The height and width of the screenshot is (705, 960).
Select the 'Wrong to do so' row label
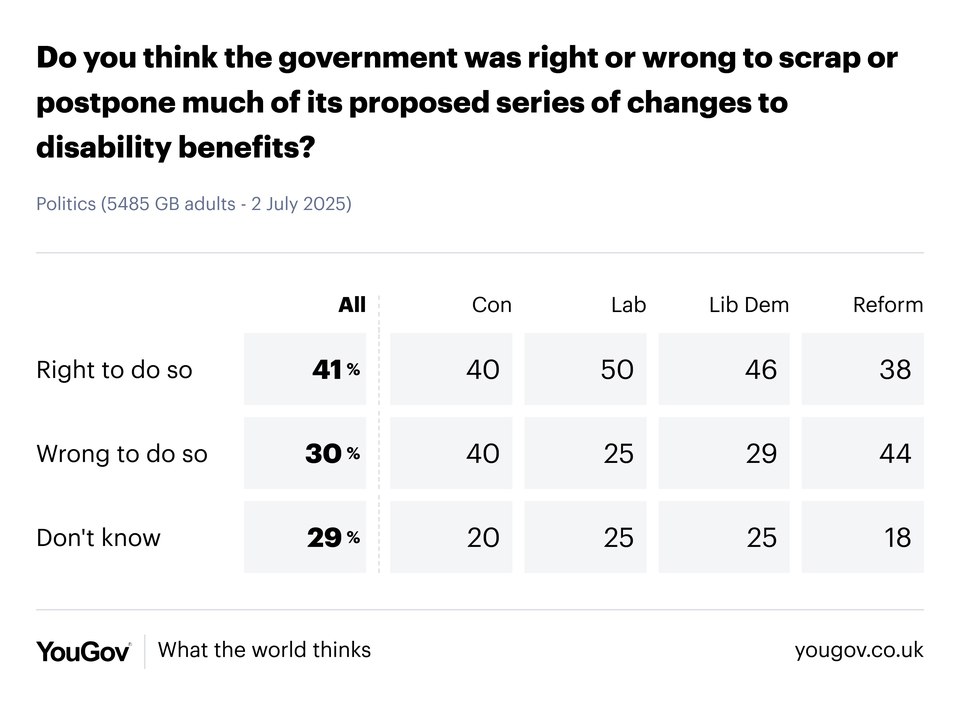coord(122,454)
